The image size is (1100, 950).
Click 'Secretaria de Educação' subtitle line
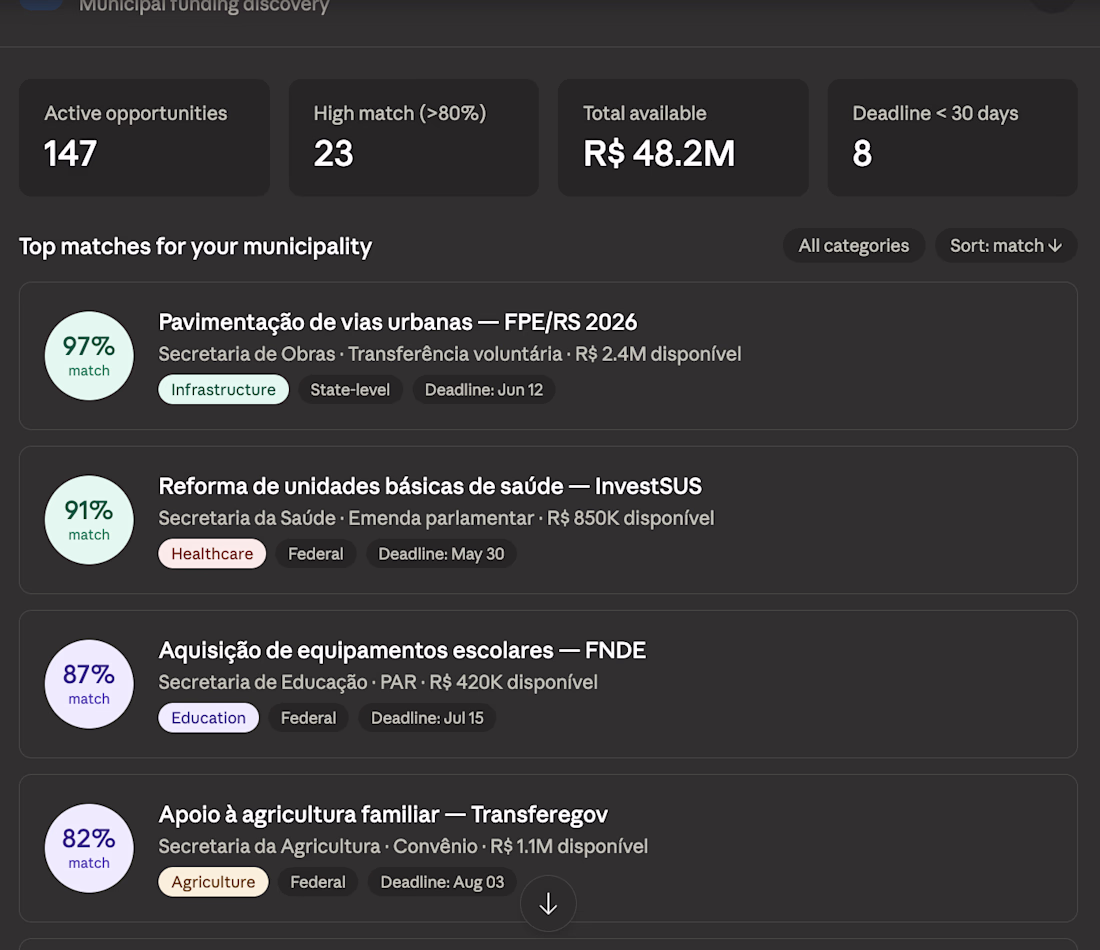tap(378, 683)
